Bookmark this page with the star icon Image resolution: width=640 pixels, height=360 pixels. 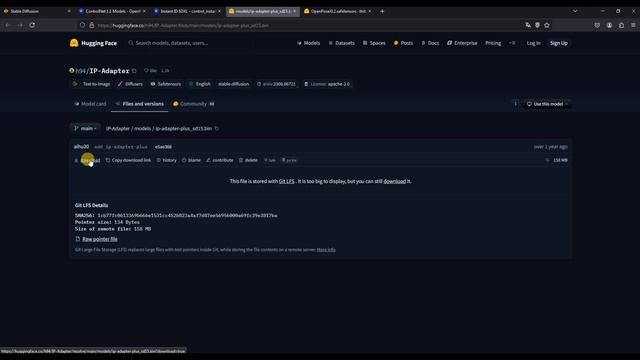point(547,25)
